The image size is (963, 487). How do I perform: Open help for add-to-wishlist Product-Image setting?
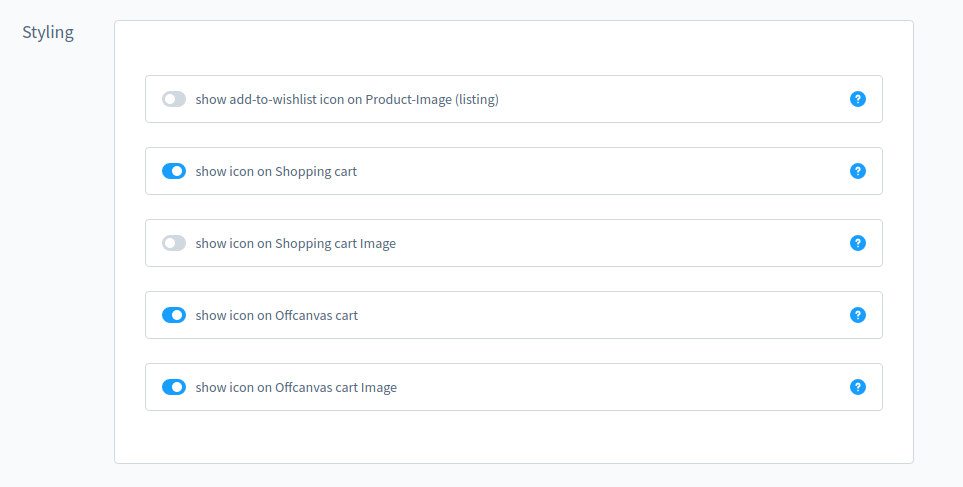(857, 99)
